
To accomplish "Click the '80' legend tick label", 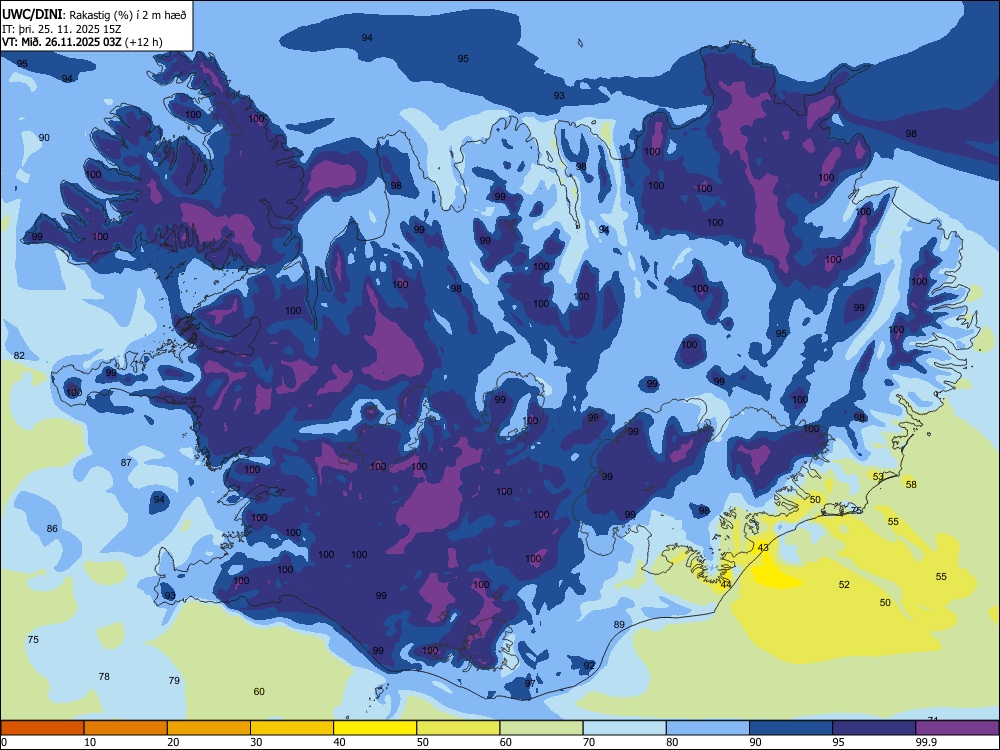I will point(672,742).
